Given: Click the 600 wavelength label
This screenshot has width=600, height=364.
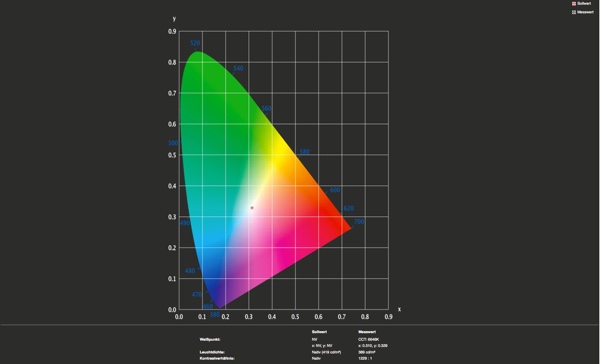Looking at the screenshot, I should tap(335, 190).
